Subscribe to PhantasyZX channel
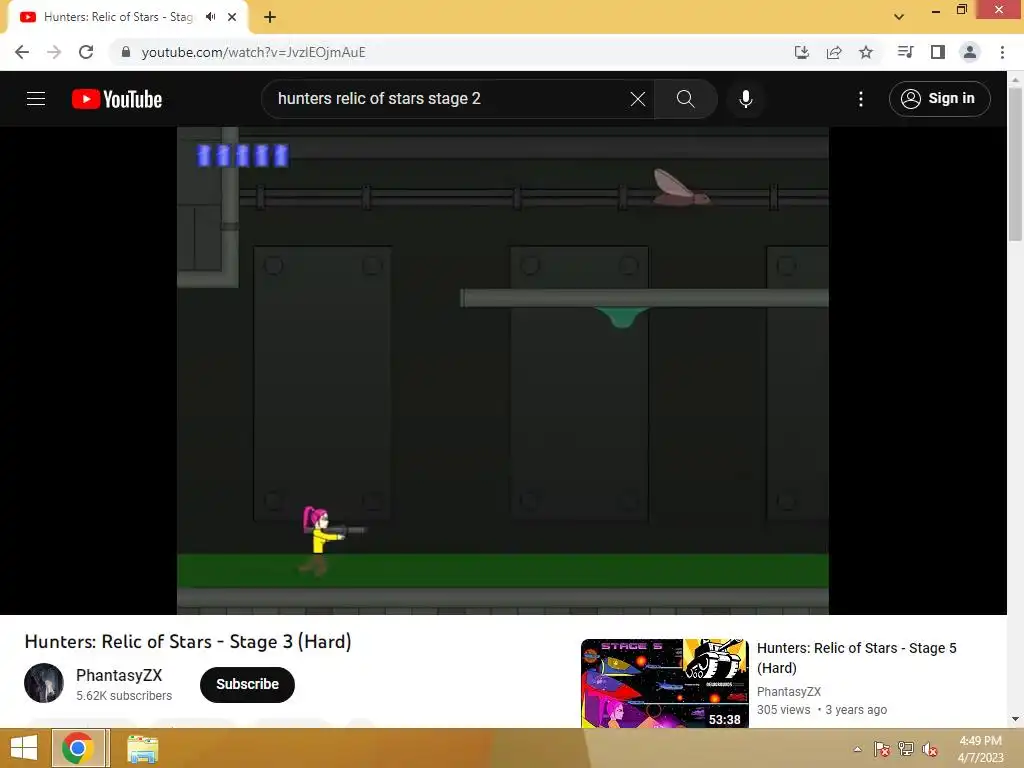The image size is (1024, 768). (x=248, y=684)
